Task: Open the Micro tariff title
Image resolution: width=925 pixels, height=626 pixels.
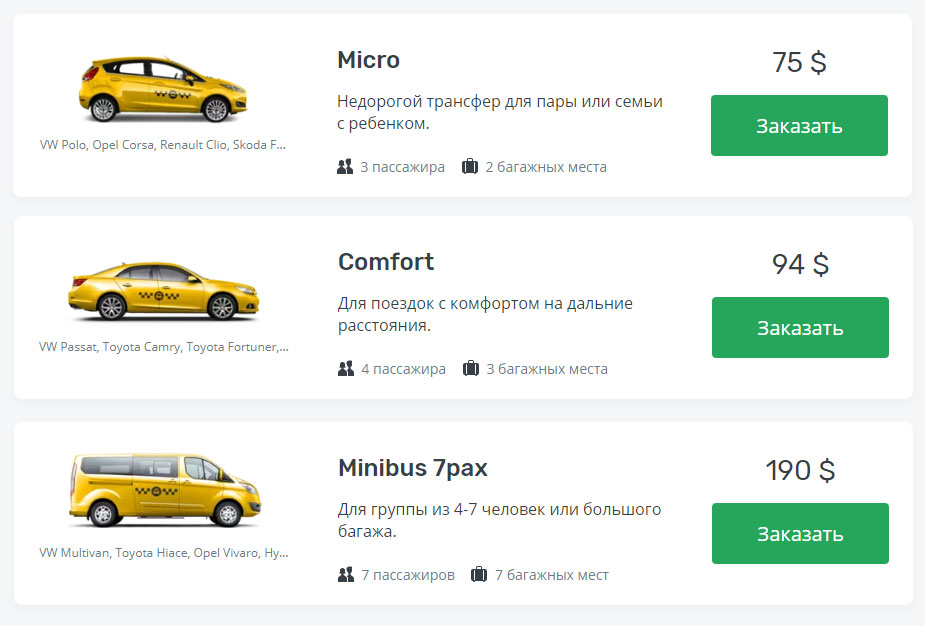Action: (368, 60)
